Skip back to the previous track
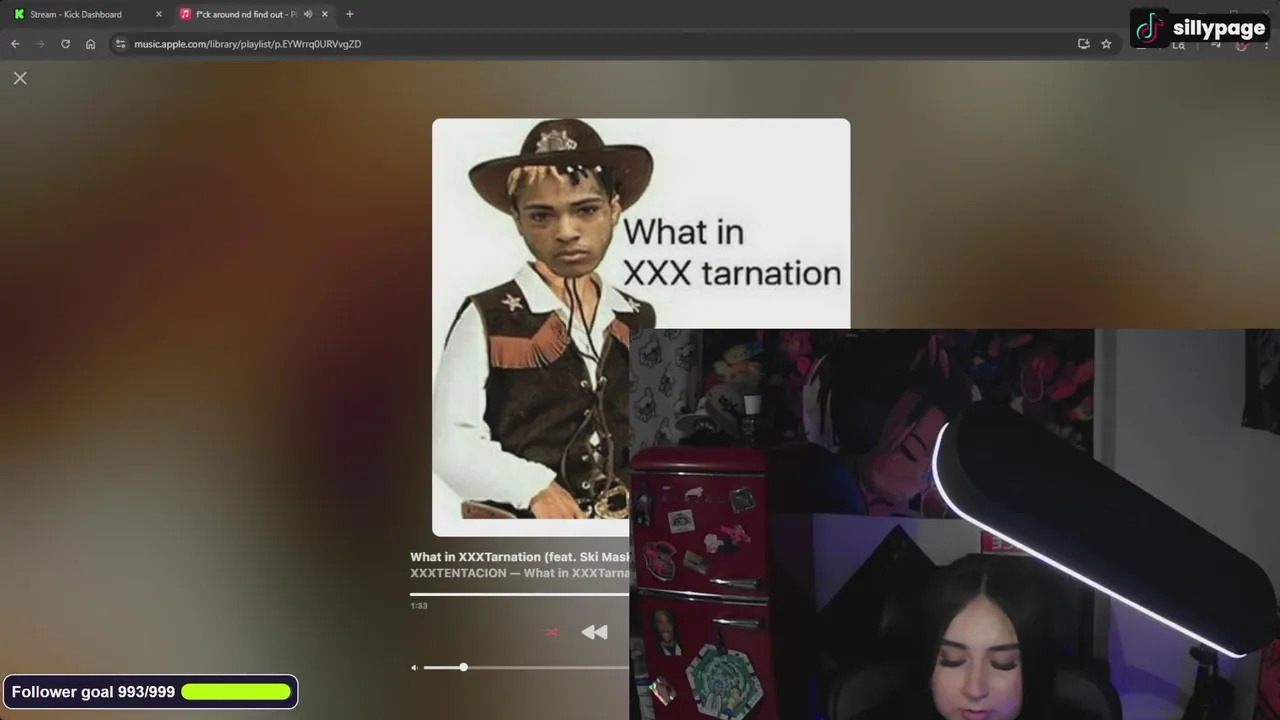This screenshot has height=720, width=1280. click(x=594, y=632)
